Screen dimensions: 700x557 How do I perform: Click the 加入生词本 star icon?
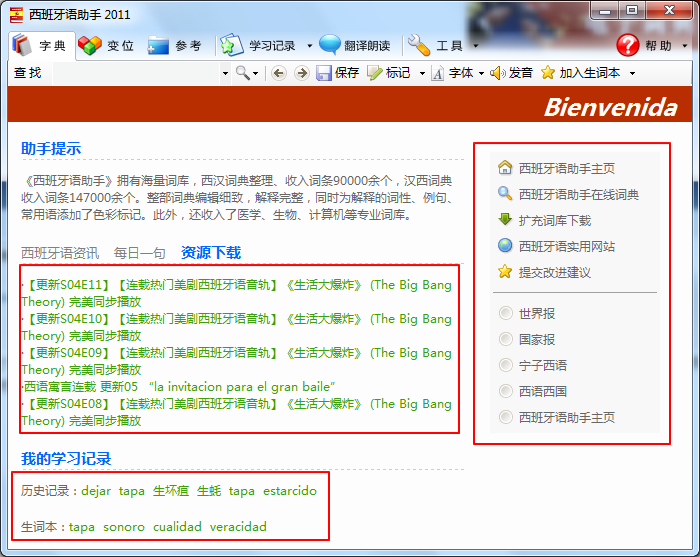click(x=548, y=72)
